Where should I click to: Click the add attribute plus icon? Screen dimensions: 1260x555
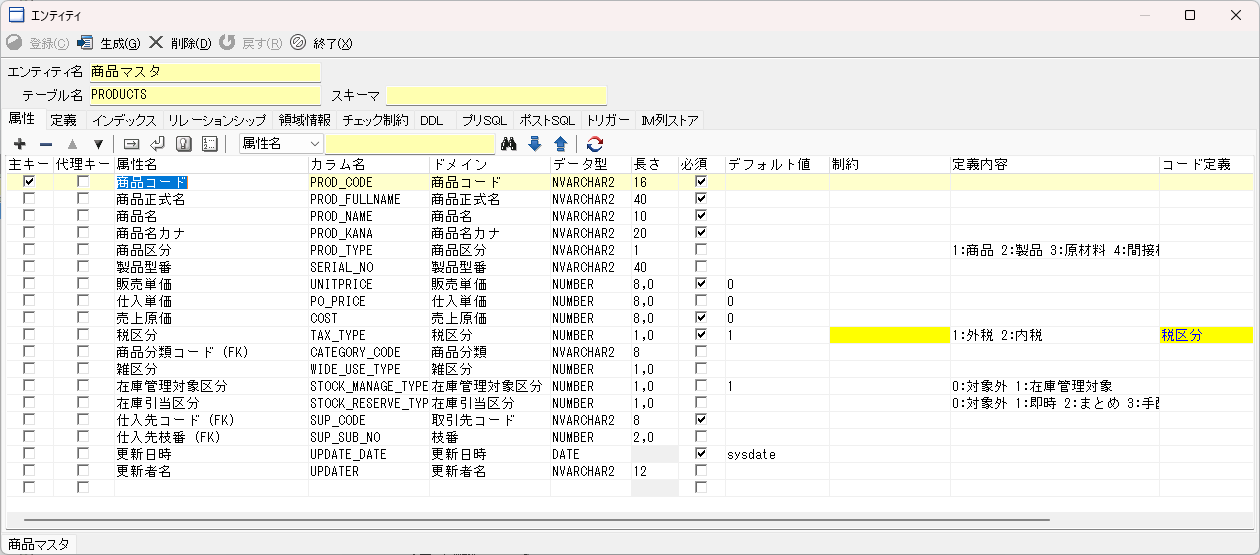[x=19, y=144]
